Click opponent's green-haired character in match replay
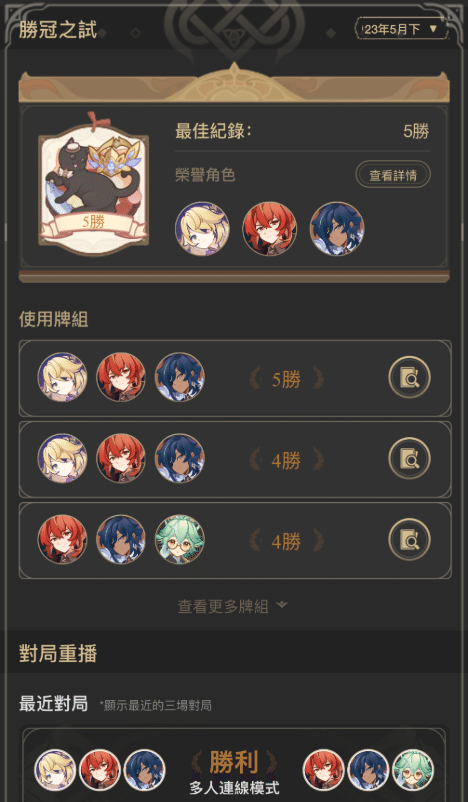468x802 pixels. [413, 770]
